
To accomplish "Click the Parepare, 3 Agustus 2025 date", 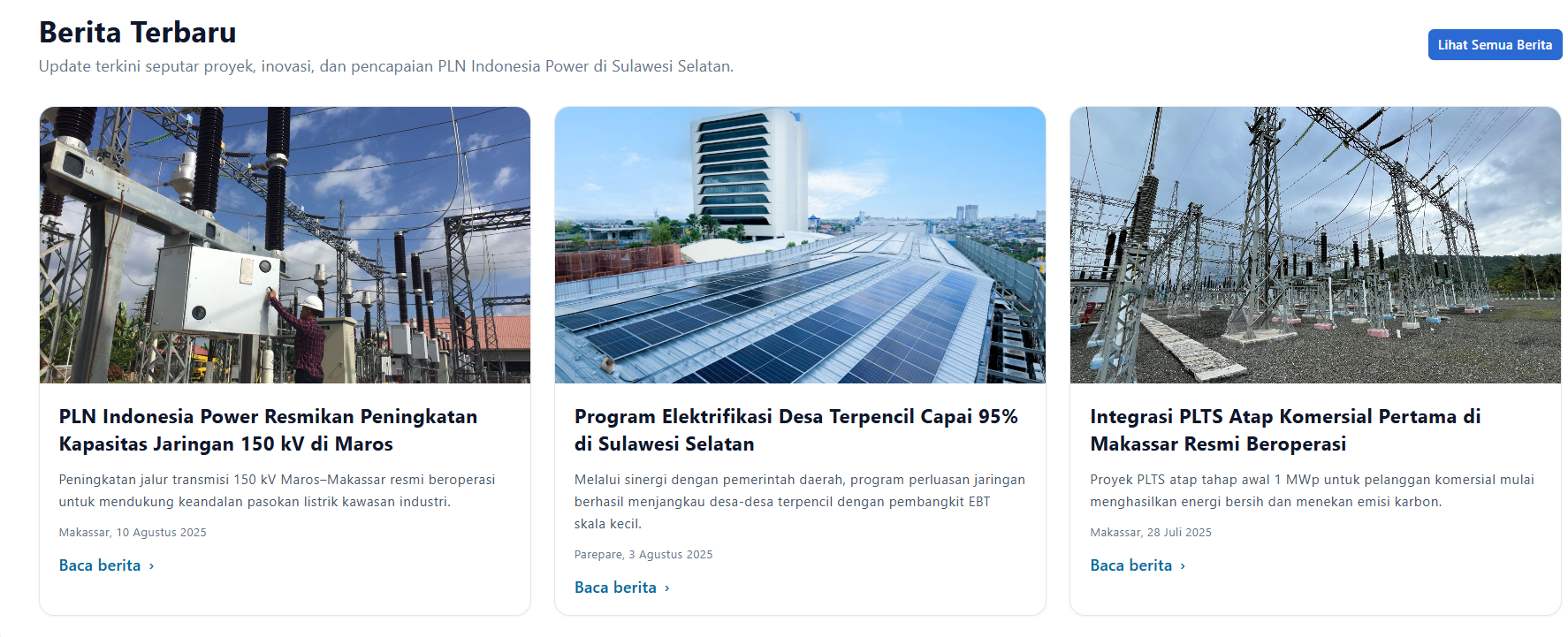I will [643, 555].
